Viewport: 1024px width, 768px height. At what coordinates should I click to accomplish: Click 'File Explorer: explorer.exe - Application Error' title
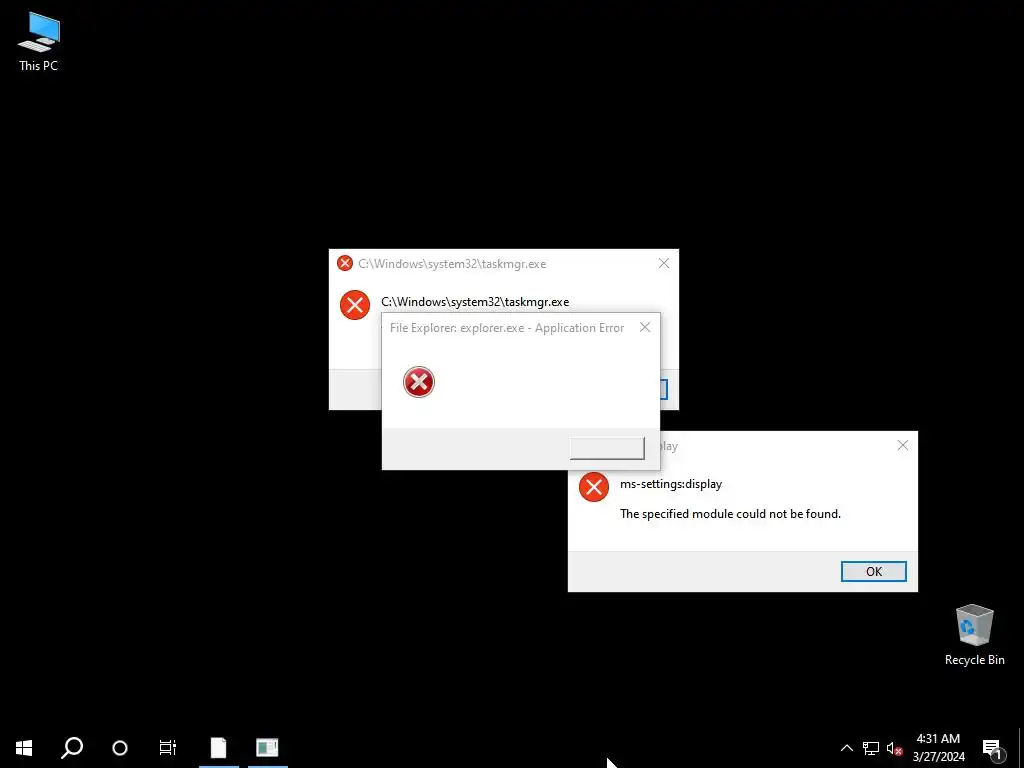click(507, 328)
